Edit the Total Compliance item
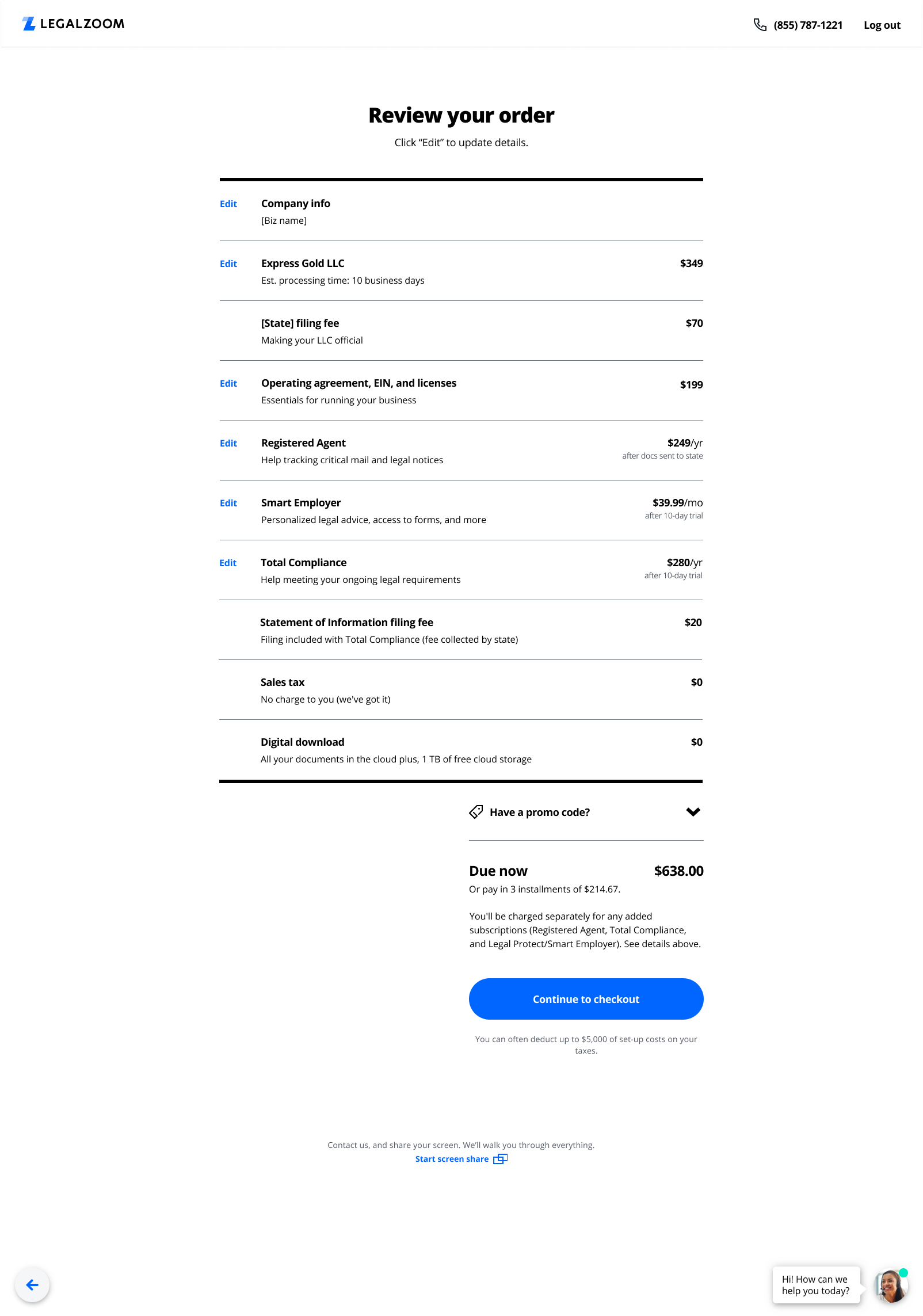The image size is (923, 1316). [228, 563]
